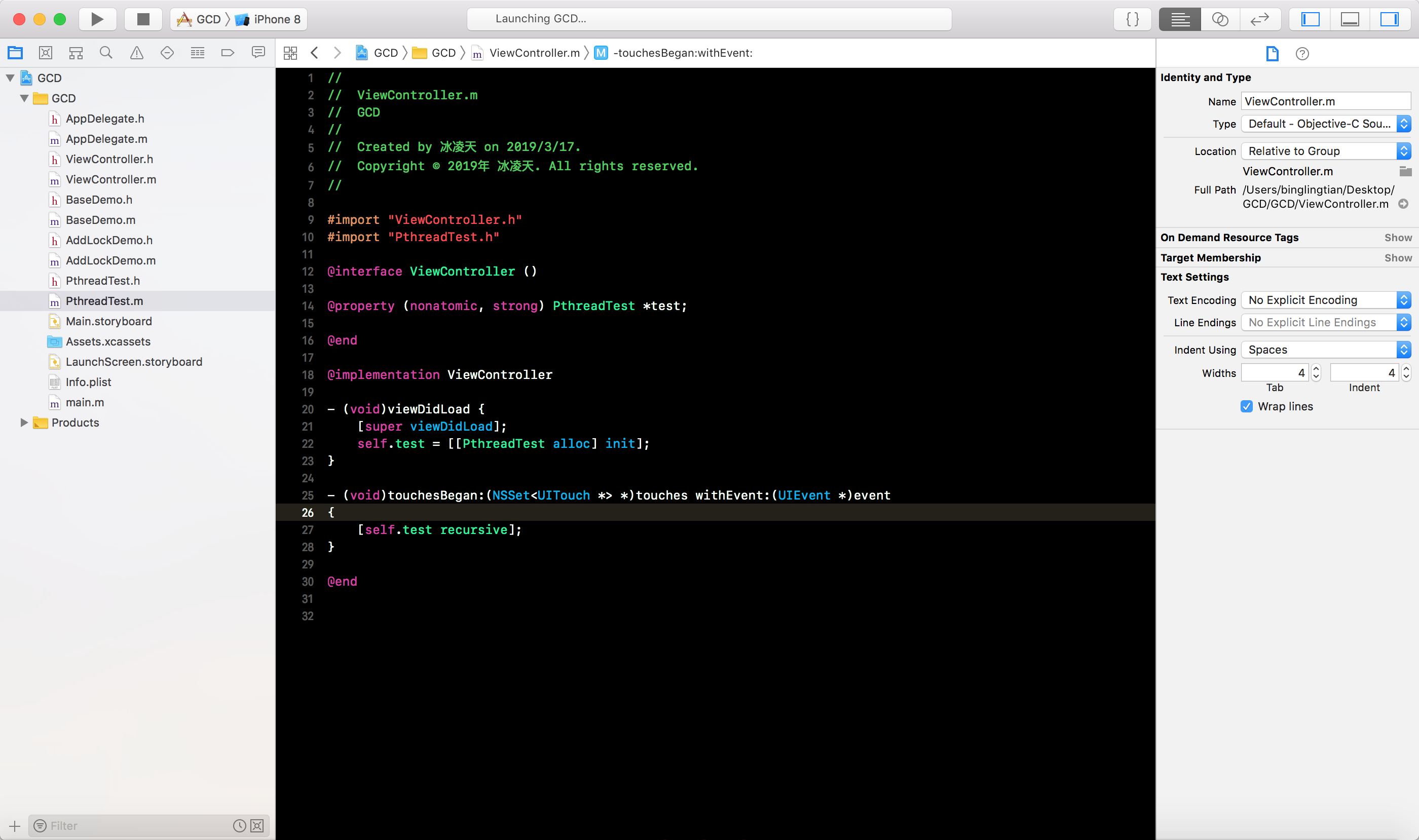Stop the running GCD app
1419x840 pixels.
coord(143,19)
